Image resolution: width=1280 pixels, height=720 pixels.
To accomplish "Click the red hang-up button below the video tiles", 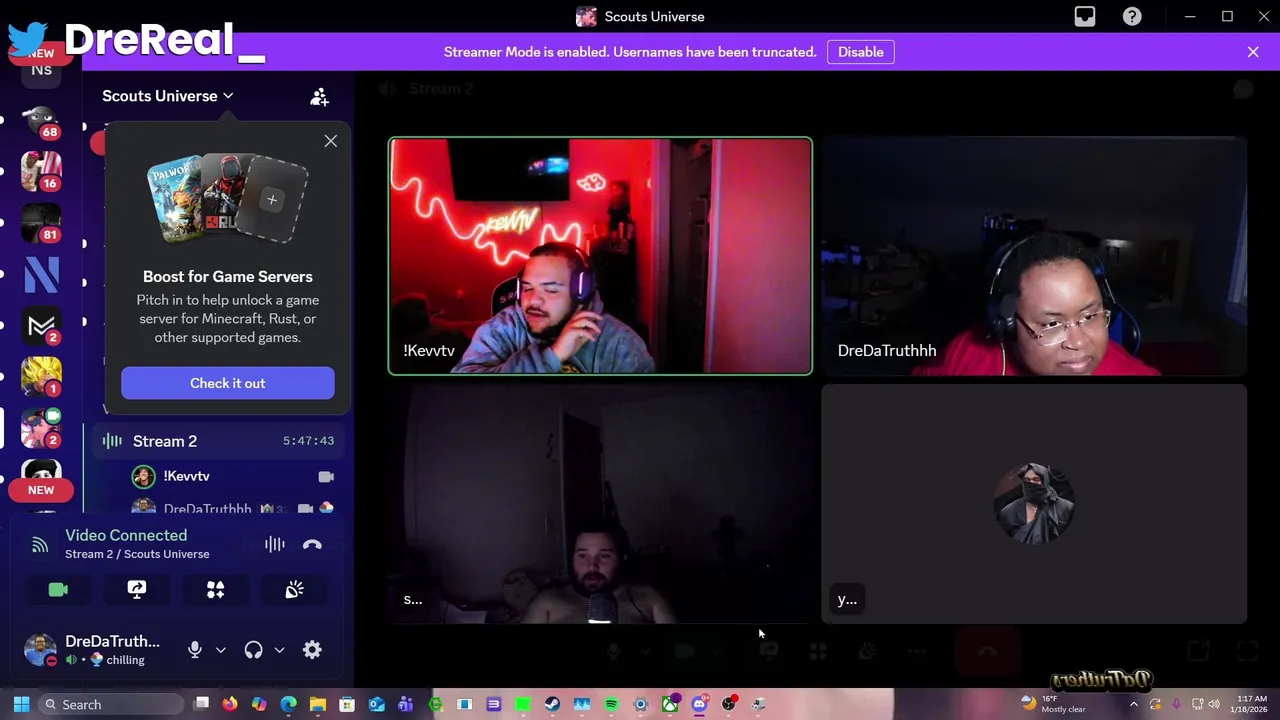I will pyautogui.click(x=987, y=651).
